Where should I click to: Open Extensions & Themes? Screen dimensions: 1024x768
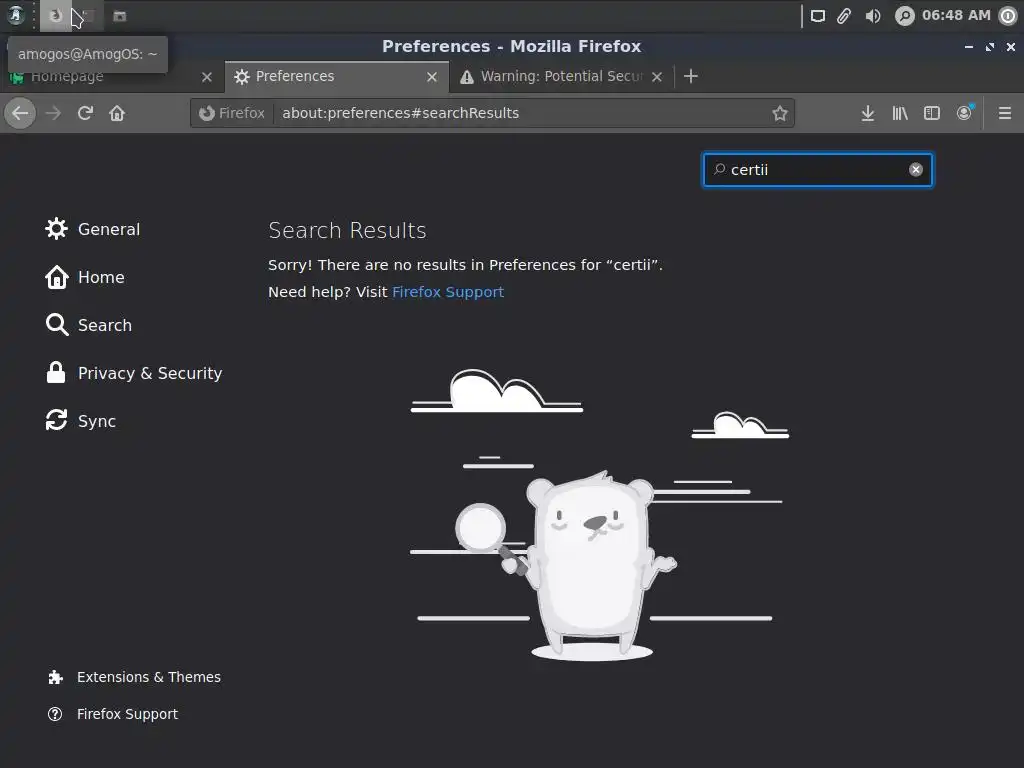pos(135,677)
